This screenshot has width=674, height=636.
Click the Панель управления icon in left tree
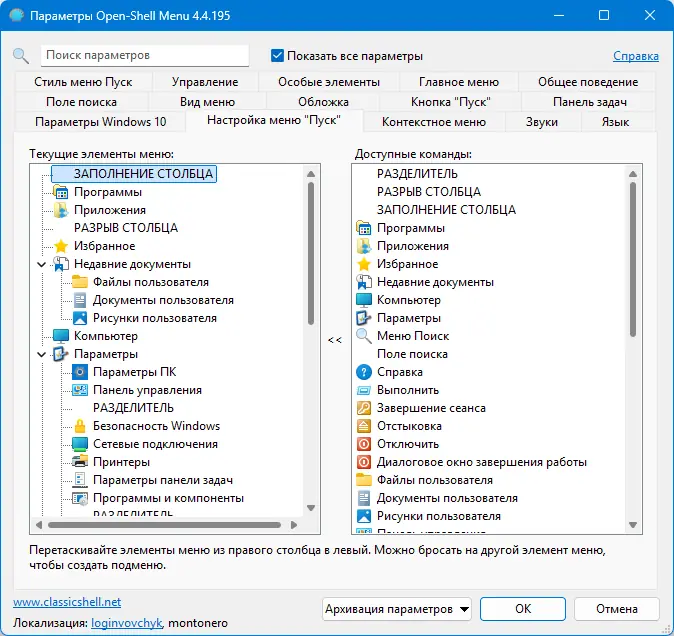tap(80, 390)
